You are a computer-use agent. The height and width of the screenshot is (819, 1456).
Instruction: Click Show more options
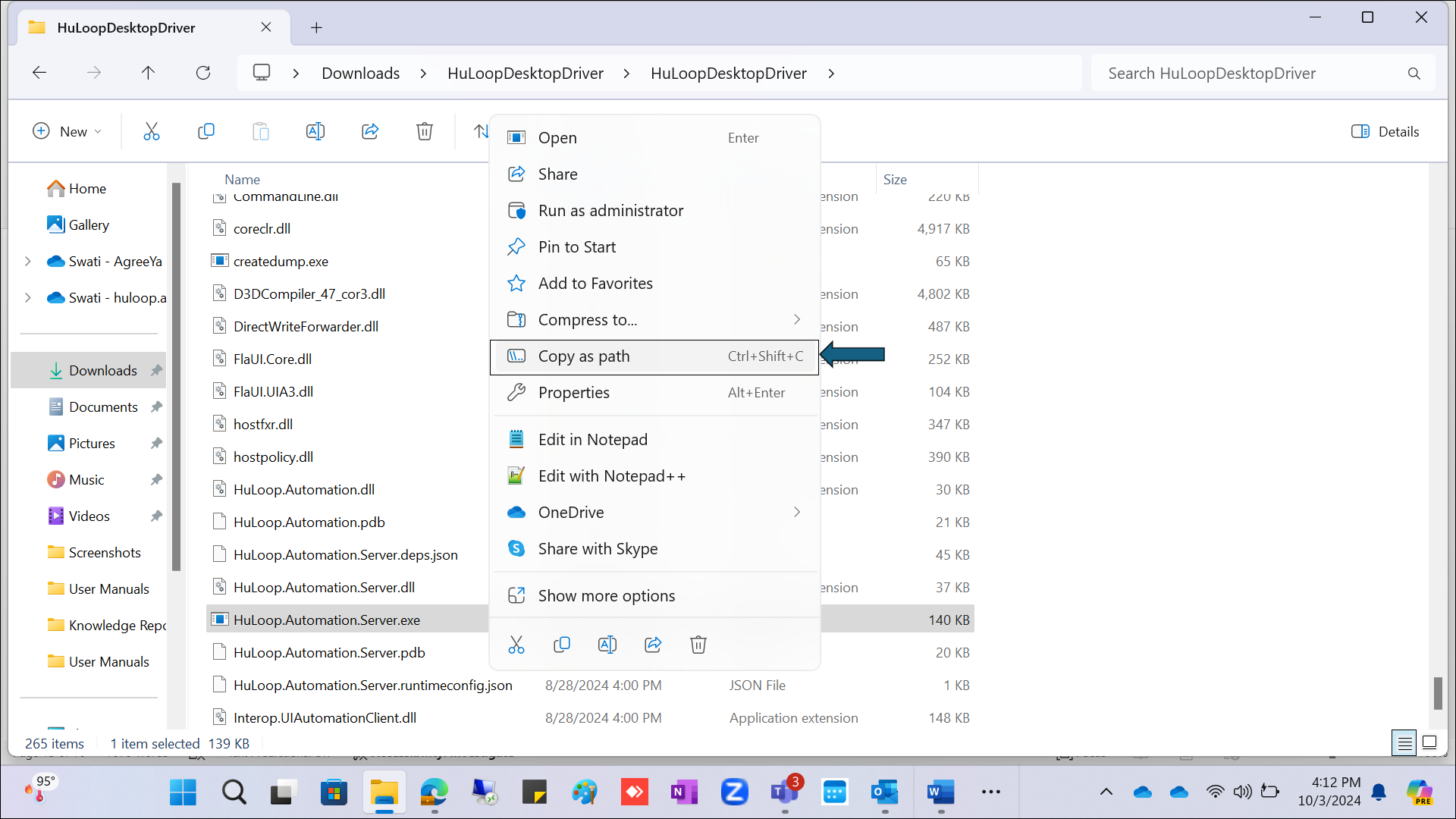pos(606,596)
